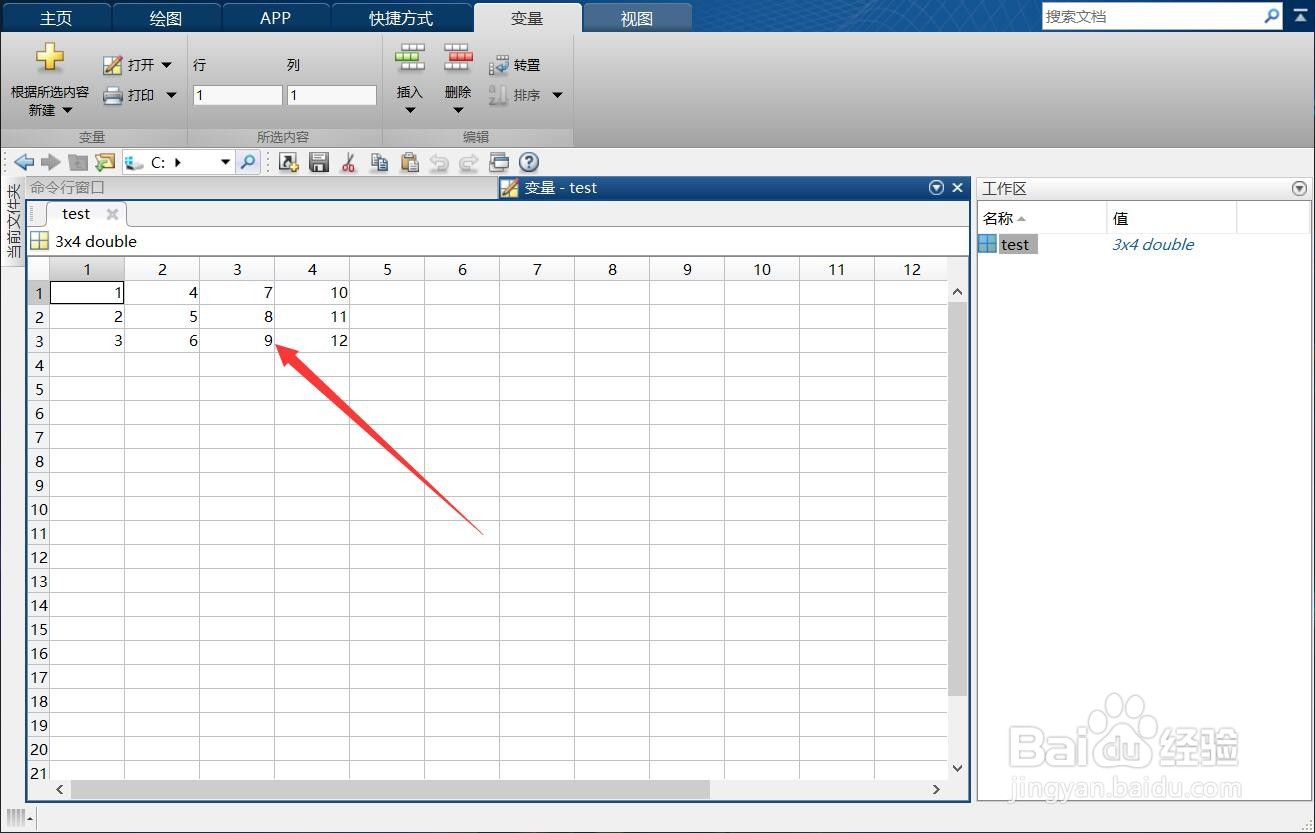This screenshot has height=833, width=1315.
Task: Click the test variable grid icon in Workspace
Action: tap(988, 244)
